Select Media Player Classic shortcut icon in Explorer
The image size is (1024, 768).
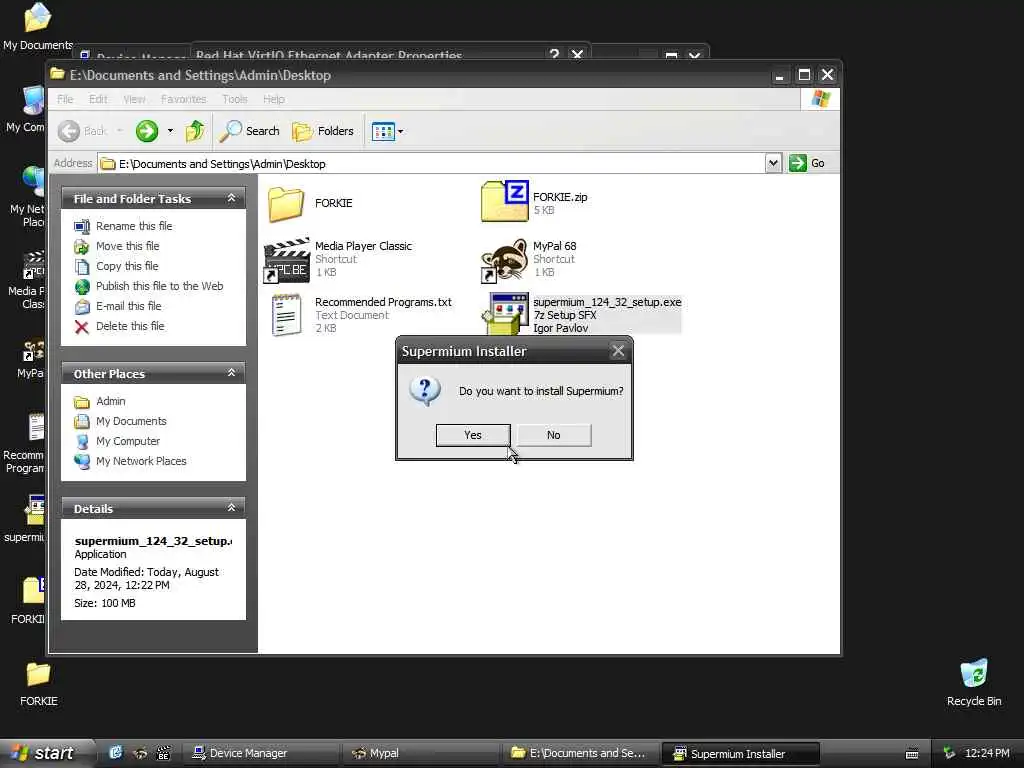(x=287, y=260)
